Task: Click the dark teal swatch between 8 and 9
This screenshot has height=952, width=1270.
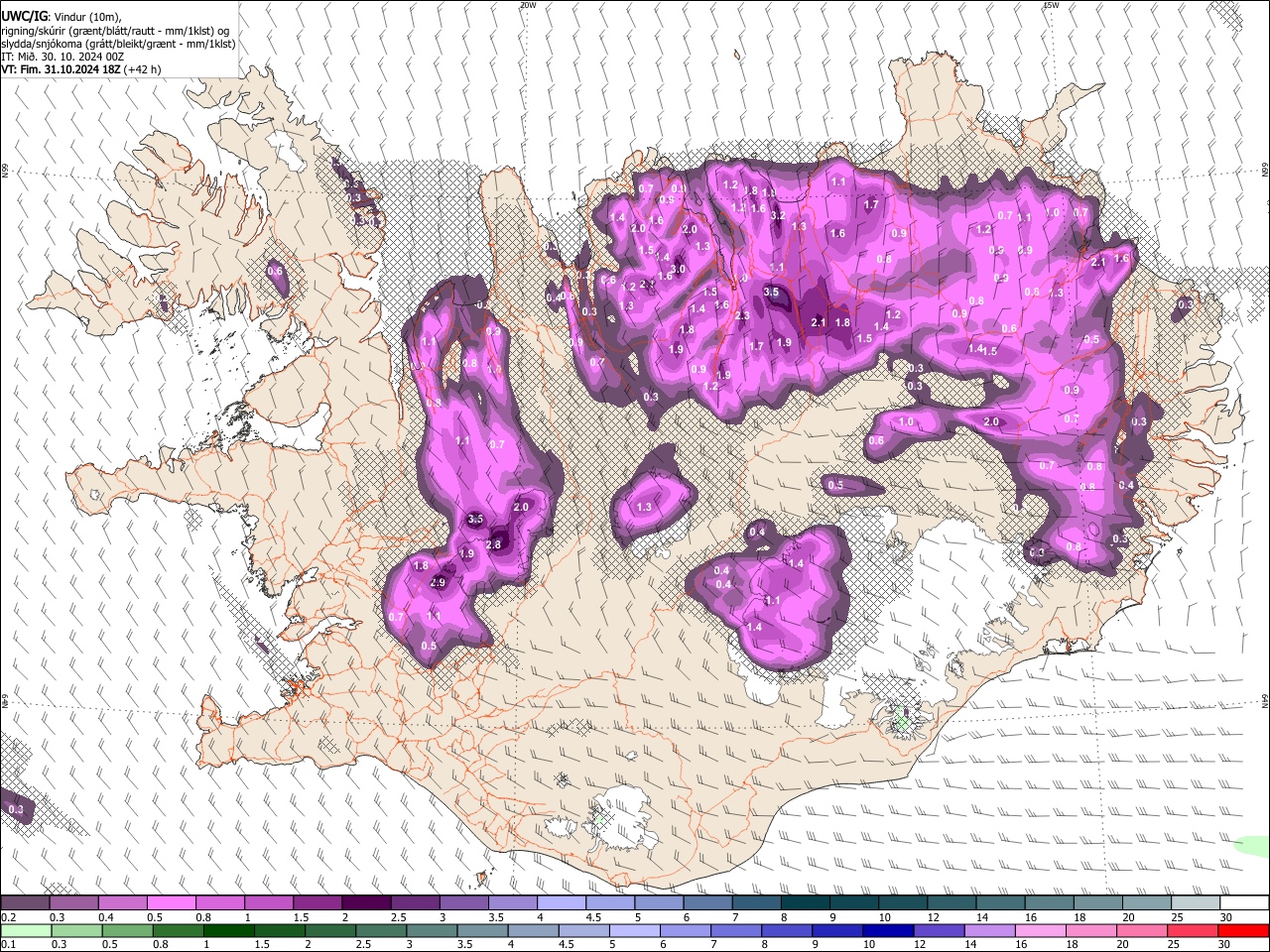Action: pos(806,903)
